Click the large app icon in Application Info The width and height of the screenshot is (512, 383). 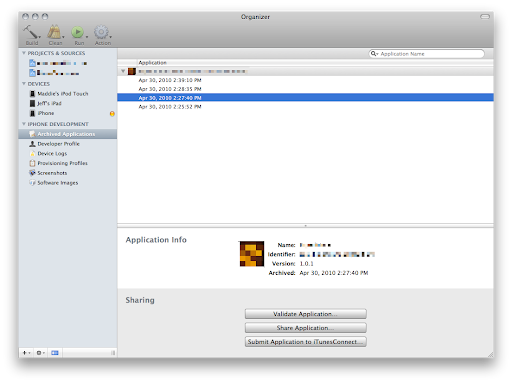click(x=252, y=254)
